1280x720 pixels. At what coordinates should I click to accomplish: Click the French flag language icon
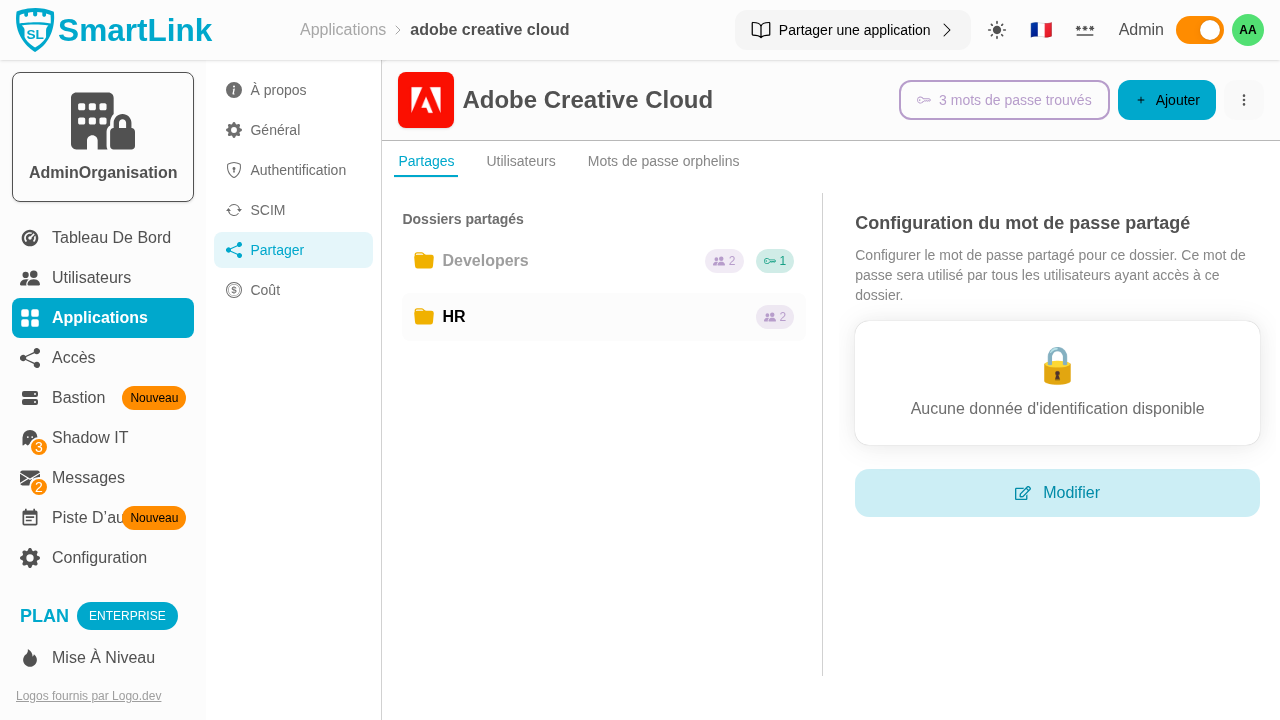(1041, 30)
